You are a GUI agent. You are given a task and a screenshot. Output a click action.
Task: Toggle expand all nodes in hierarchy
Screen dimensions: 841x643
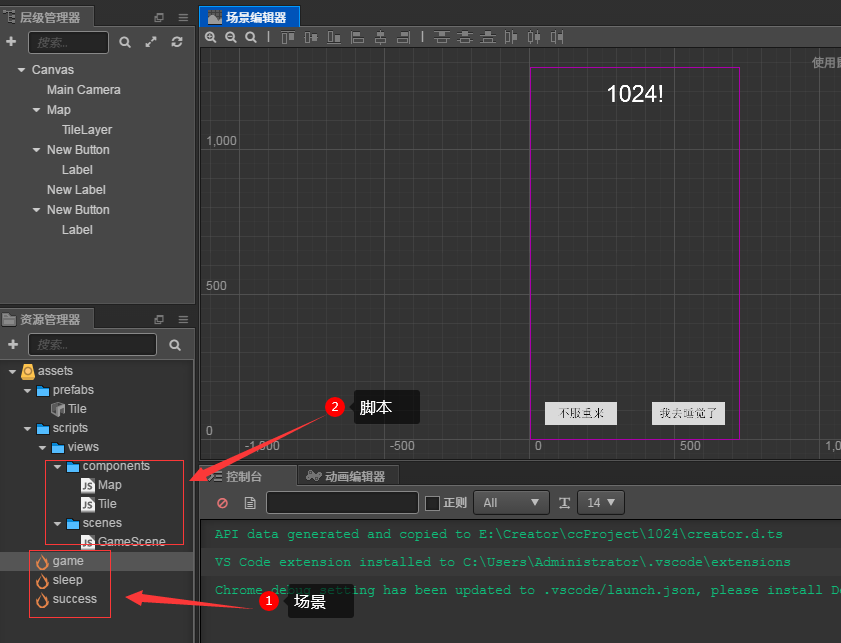point(151,42)
